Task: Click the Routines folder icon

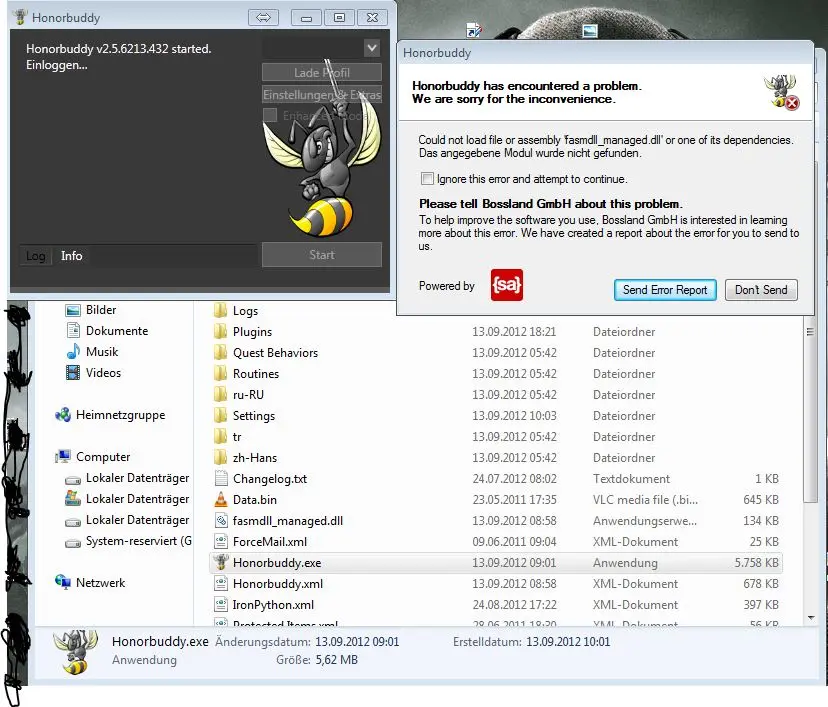Action: 221,374
